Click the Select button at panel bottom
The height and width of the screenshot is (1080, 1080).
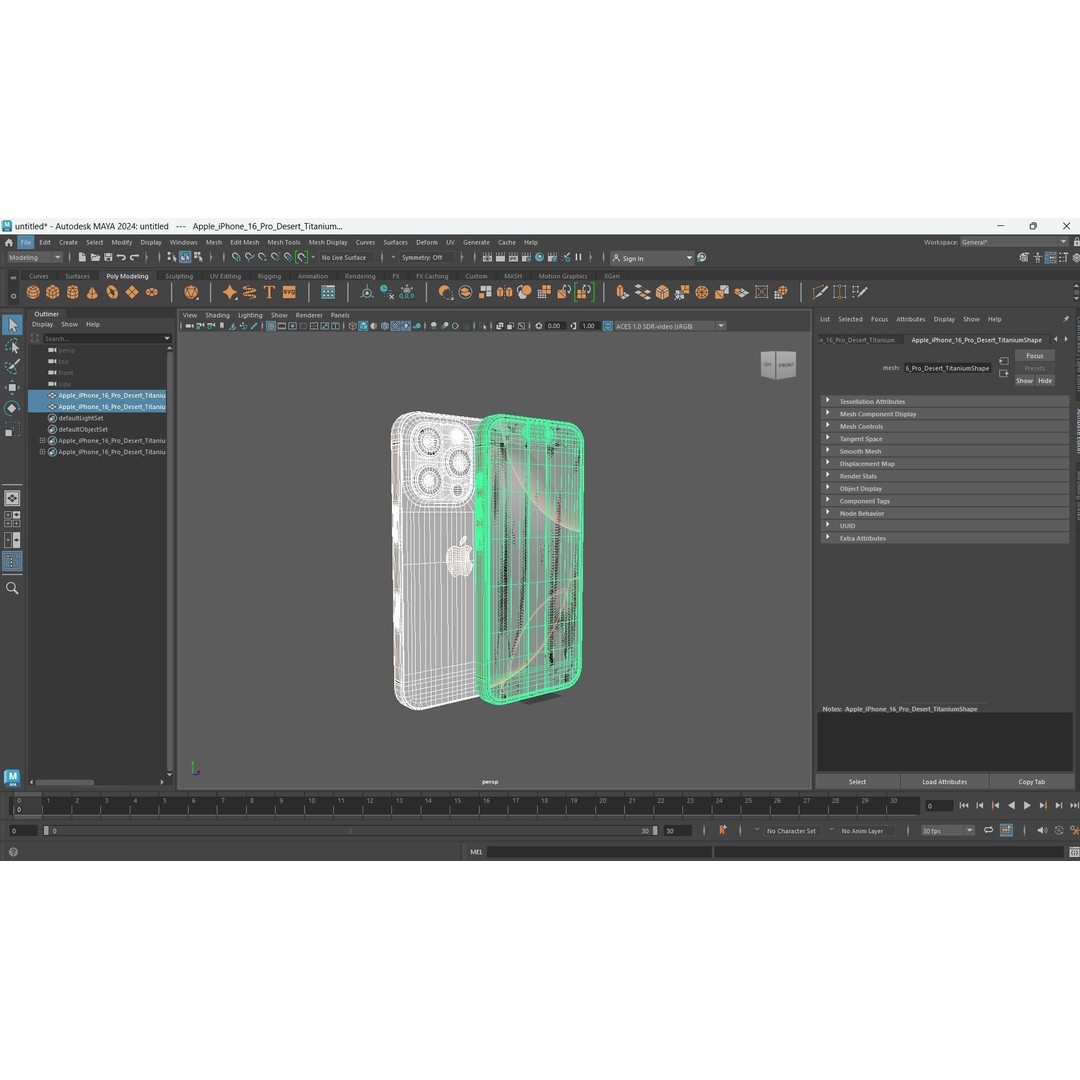point(858,782)
